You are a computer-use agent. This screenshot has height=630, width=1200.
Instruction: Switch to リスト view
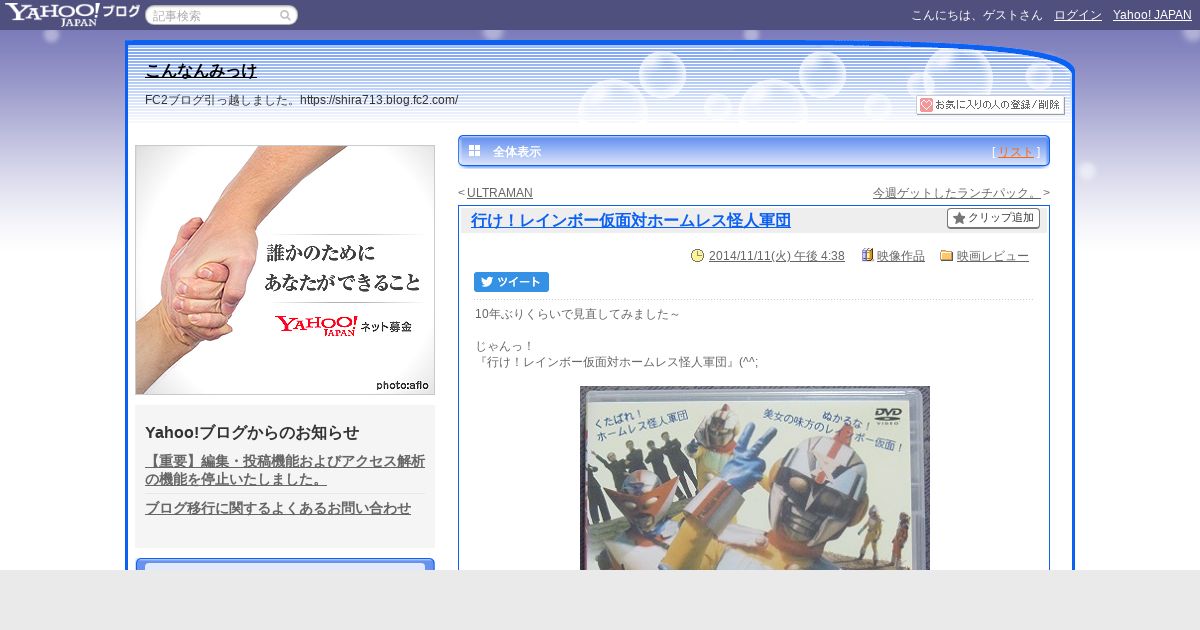point(1016,152)
